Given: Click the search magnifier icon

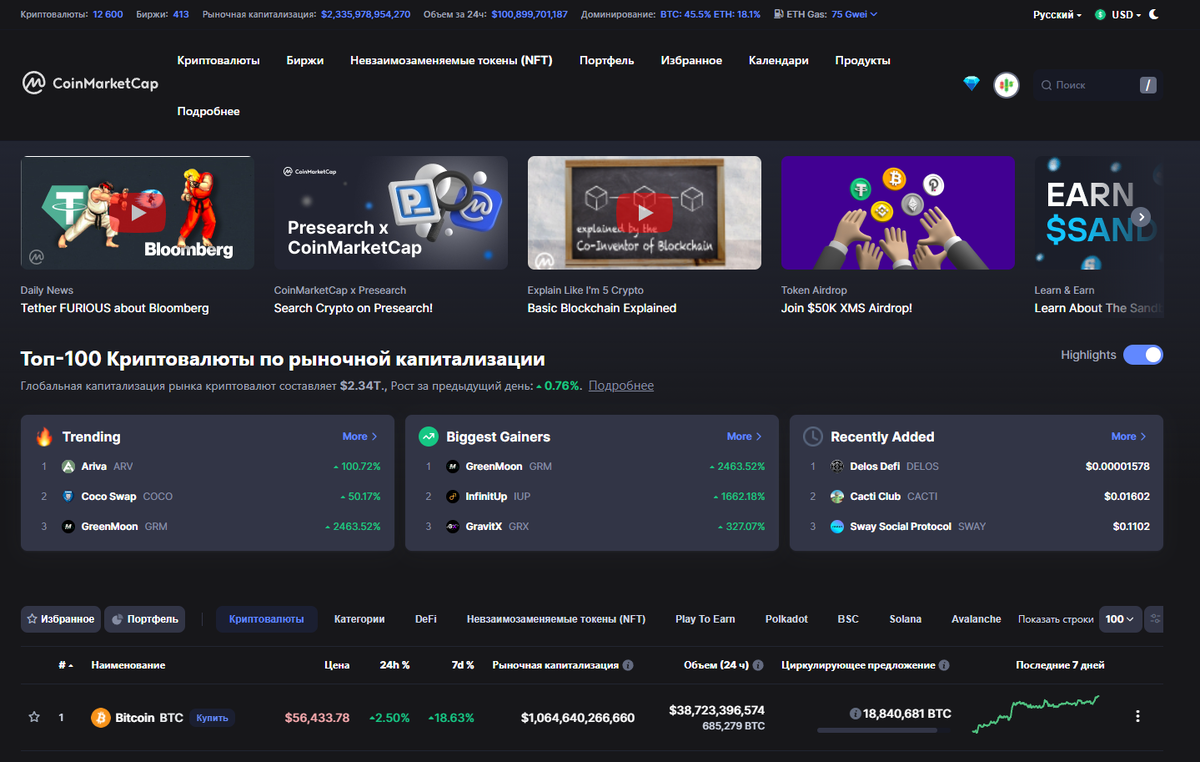Looking at the screenshot, I should [x=1046, y=85].
